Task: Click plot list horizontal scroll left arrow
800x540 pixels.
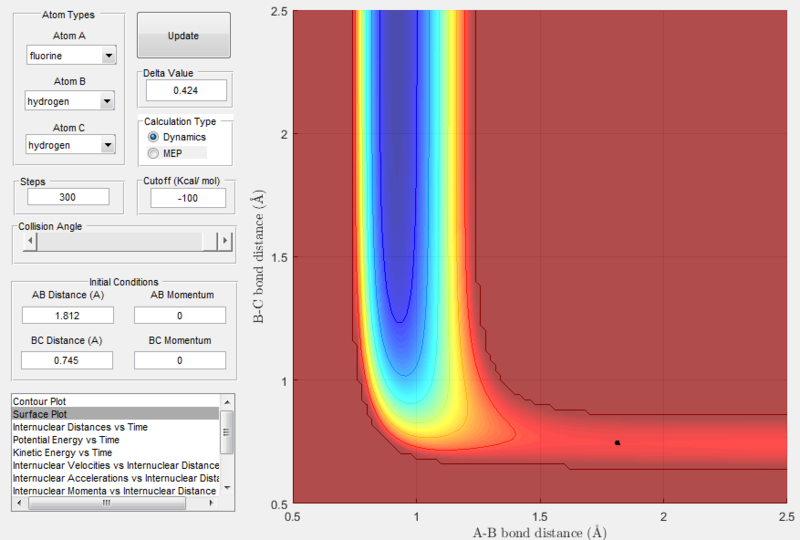Action: pos(19,503)
